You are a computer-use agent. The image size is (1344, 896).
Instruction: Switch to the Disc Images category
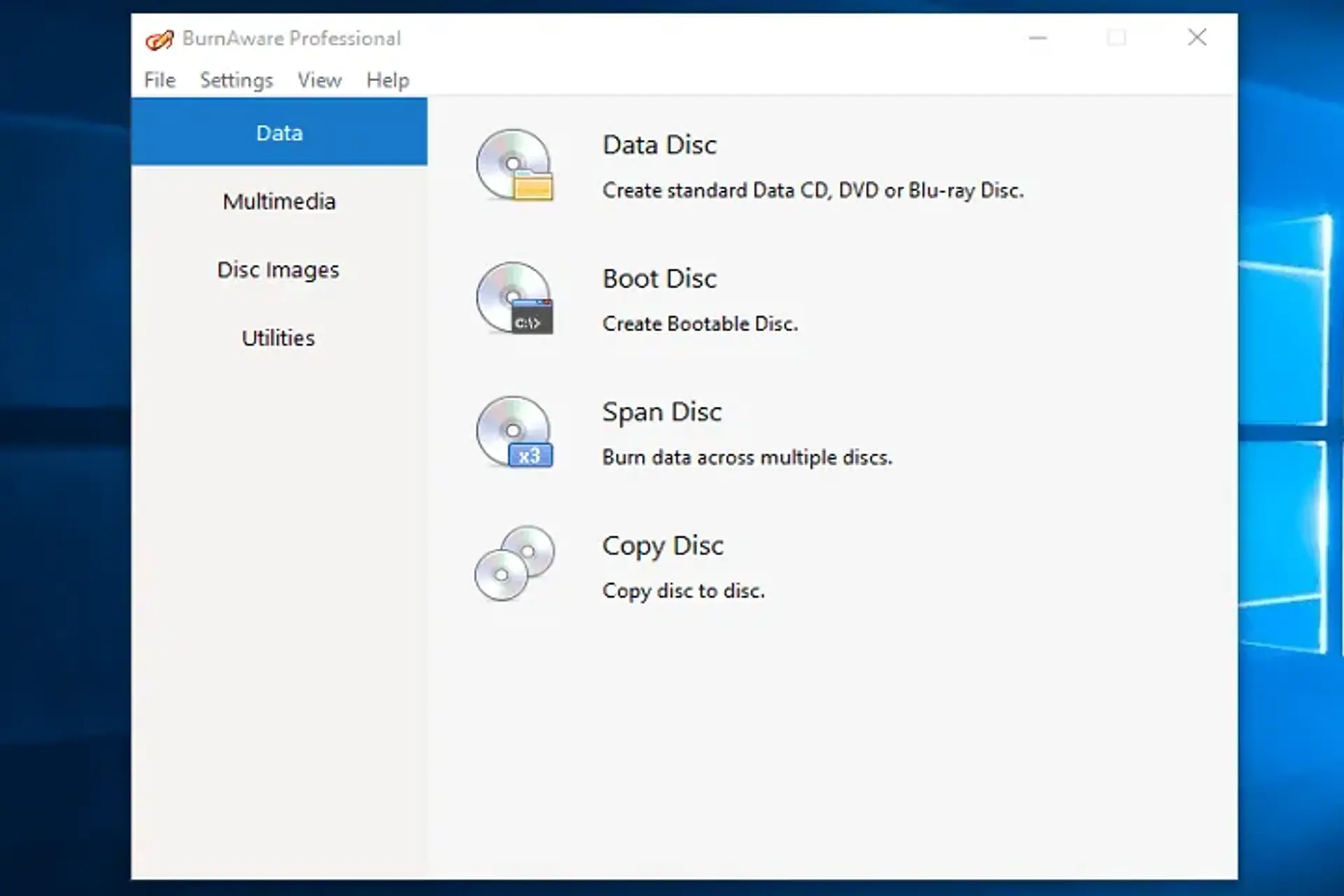pos(279,269)
